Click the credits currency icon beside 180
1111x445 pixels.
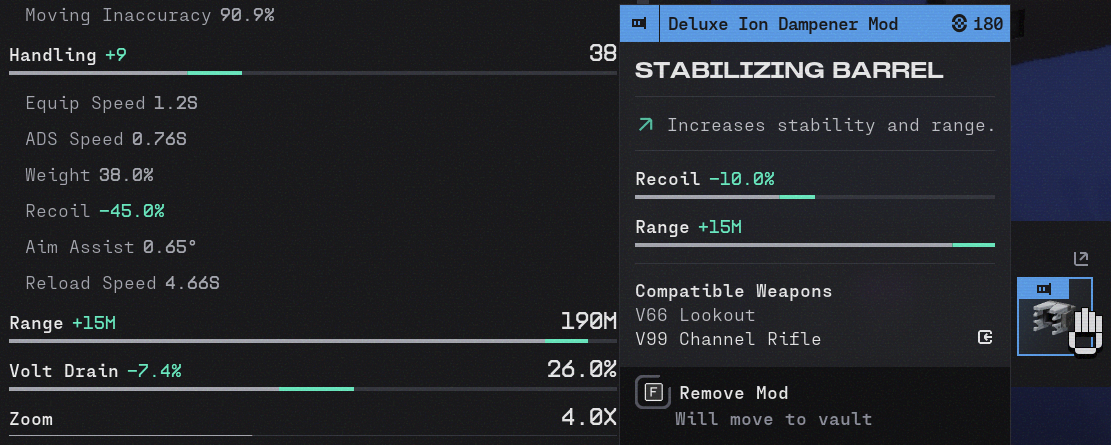pyautogui.click(x=959, y=24)
